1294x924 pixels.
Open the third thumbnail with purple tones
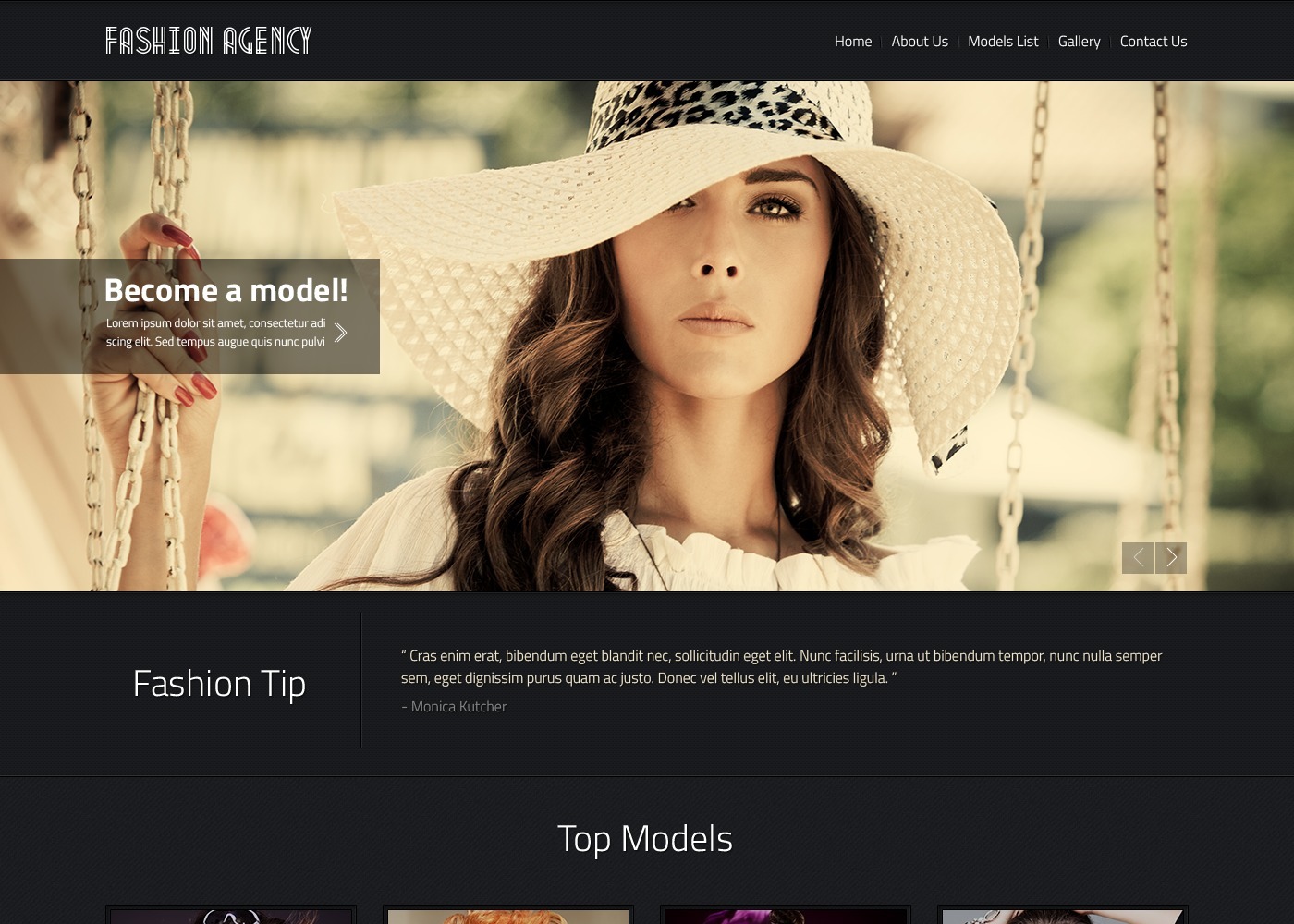[x=786, y=916]
